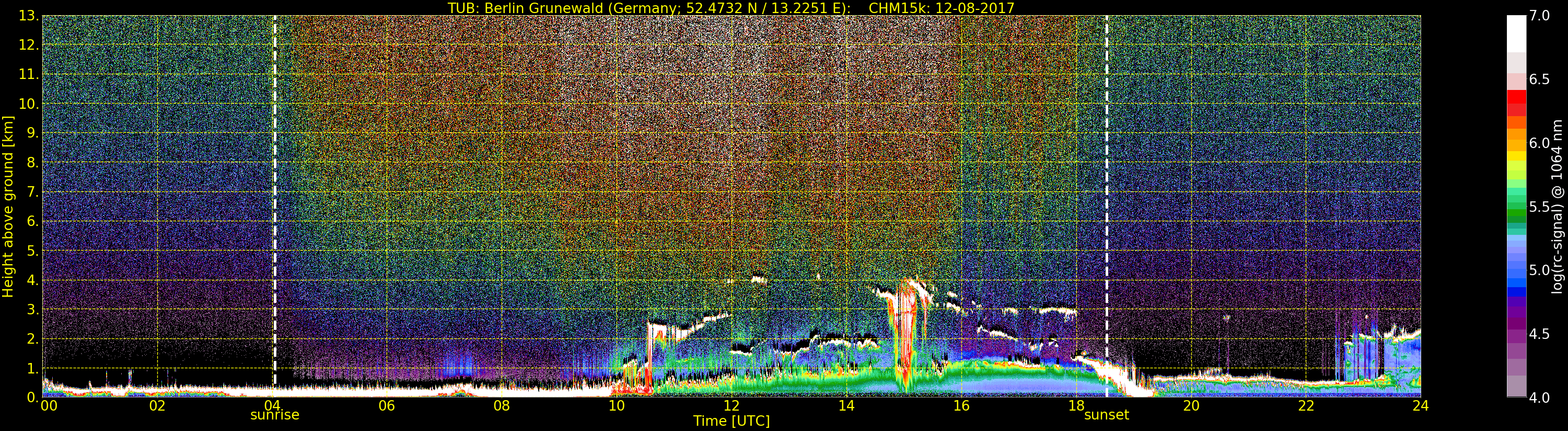The width and height of the screenshot is (1568, 431).
Task: Click height-axis tick label '7.'
Action: point(33,192)
